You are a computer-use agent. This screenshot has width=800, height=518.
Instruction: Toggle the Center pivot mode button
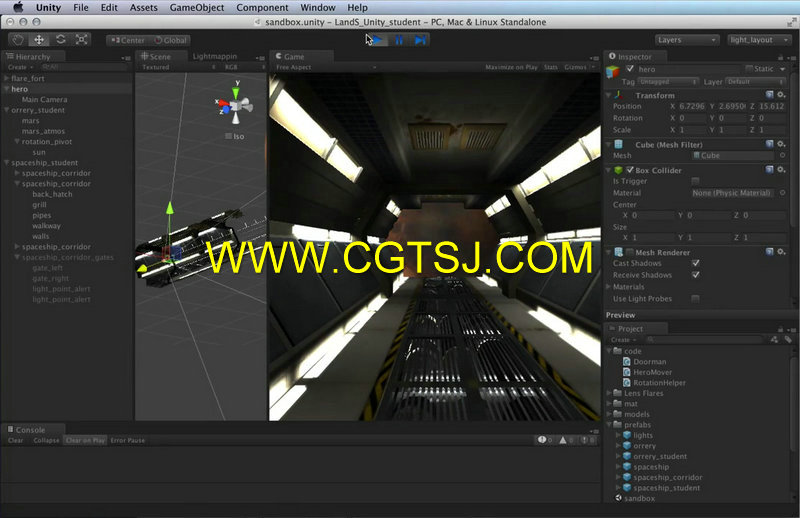click(128, 40)
